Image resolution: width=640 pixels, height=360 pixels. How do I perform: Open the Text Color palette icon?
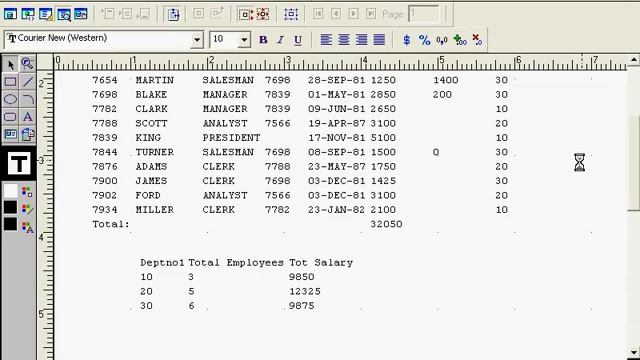tap(27, 227)
